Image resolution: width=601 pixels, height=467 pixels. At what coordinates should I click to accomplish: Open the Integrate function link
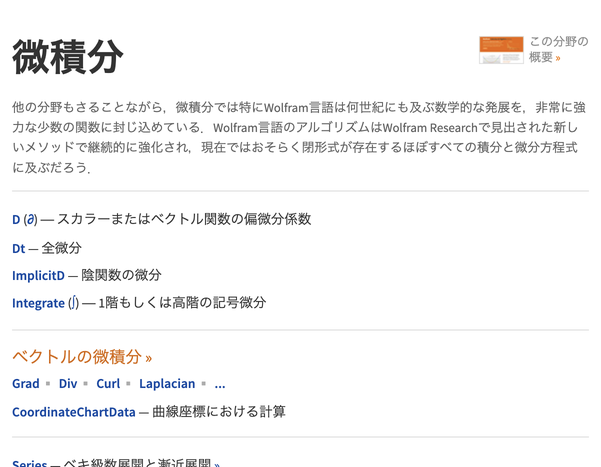click(38, 303)
